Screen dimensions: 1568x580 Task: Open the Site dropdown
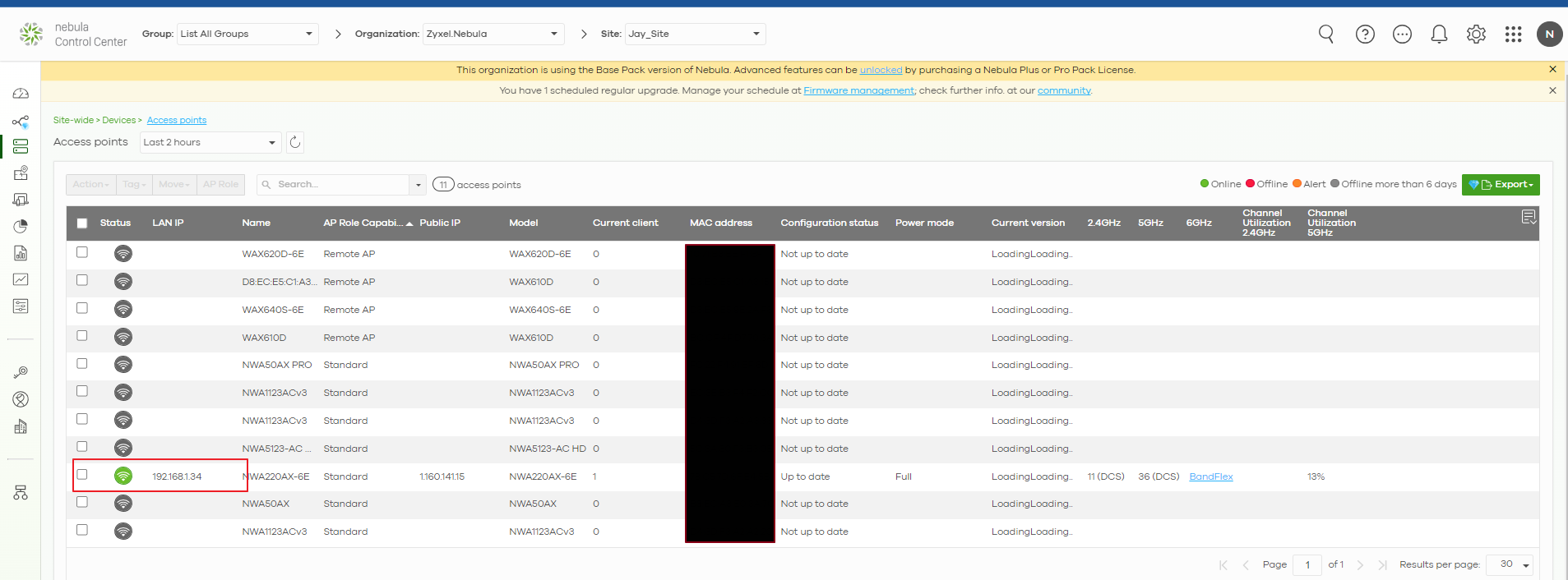pos(695,34)
